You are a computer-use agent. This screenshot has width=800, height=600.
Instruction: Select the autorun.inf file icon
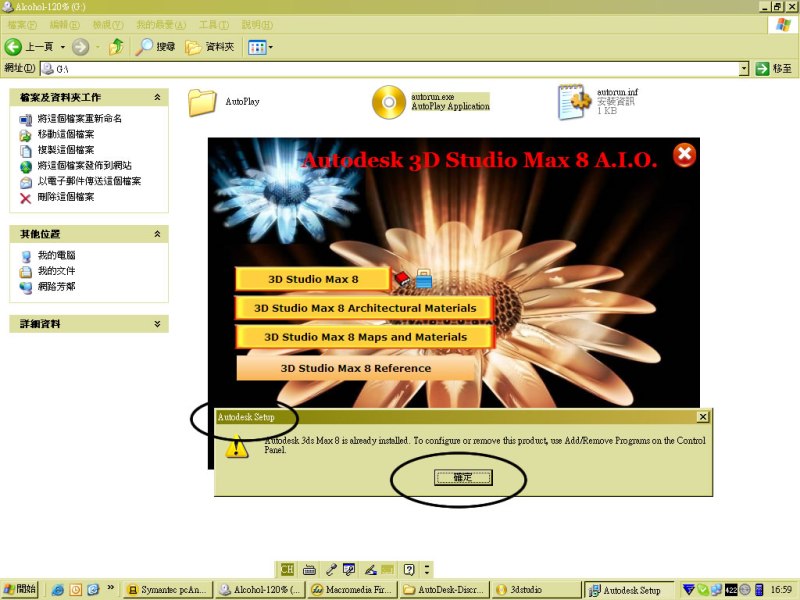pyautogui.click(x=574, y=102)
